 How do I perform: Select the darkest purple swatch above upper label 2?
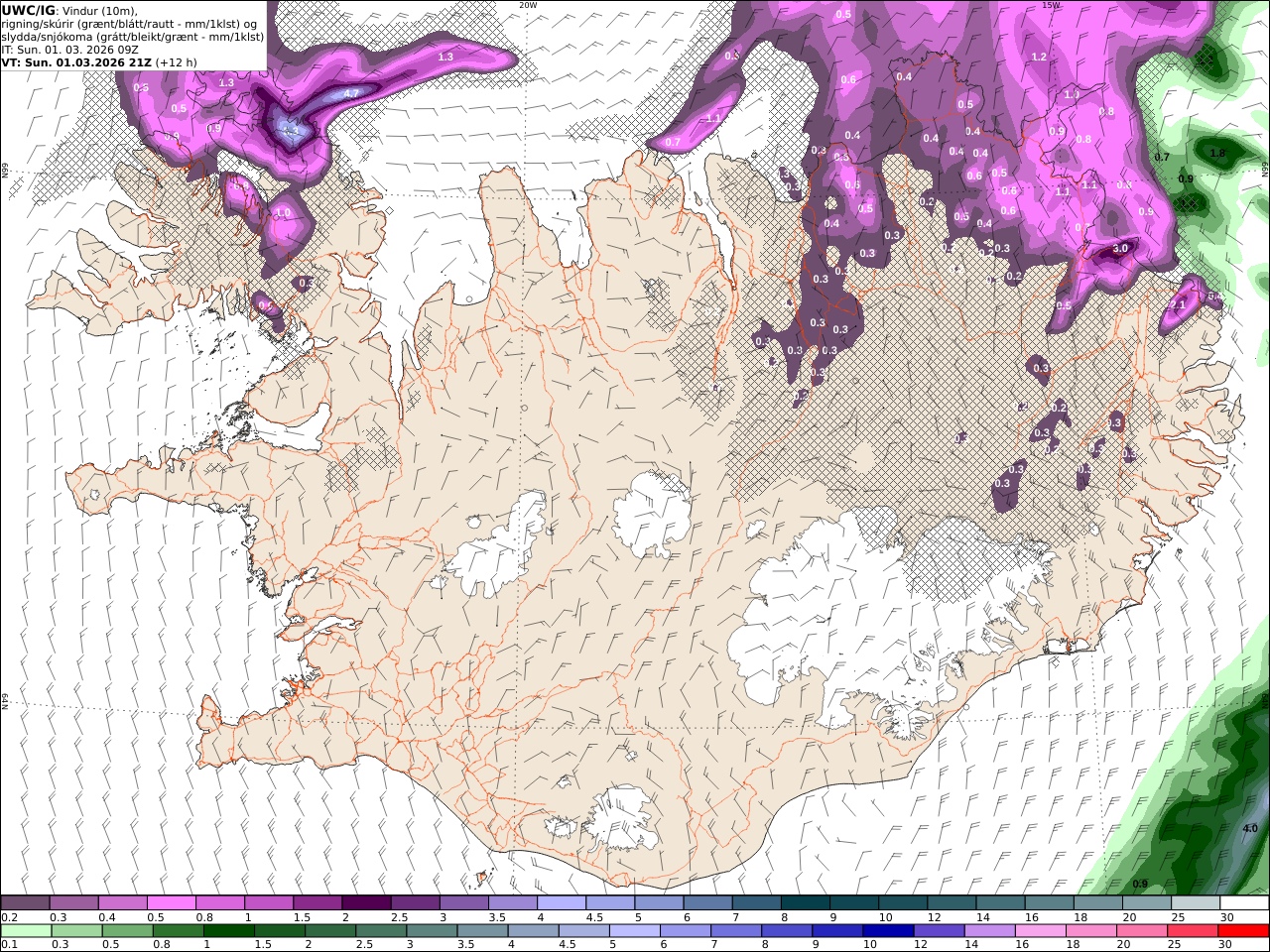(x=366, y=902)
